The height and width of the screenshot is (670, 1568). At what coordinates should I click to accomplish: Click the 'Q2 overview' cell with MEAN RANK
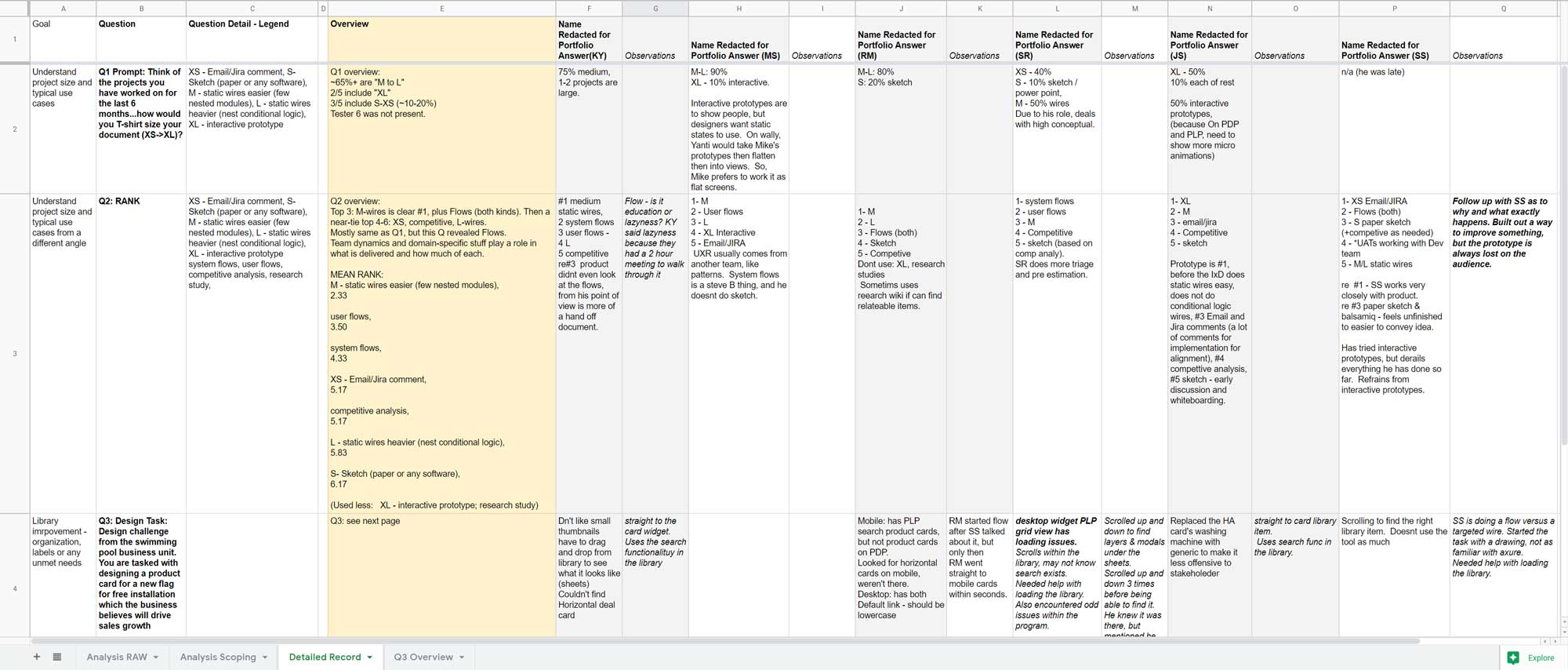tap(441, 353)
